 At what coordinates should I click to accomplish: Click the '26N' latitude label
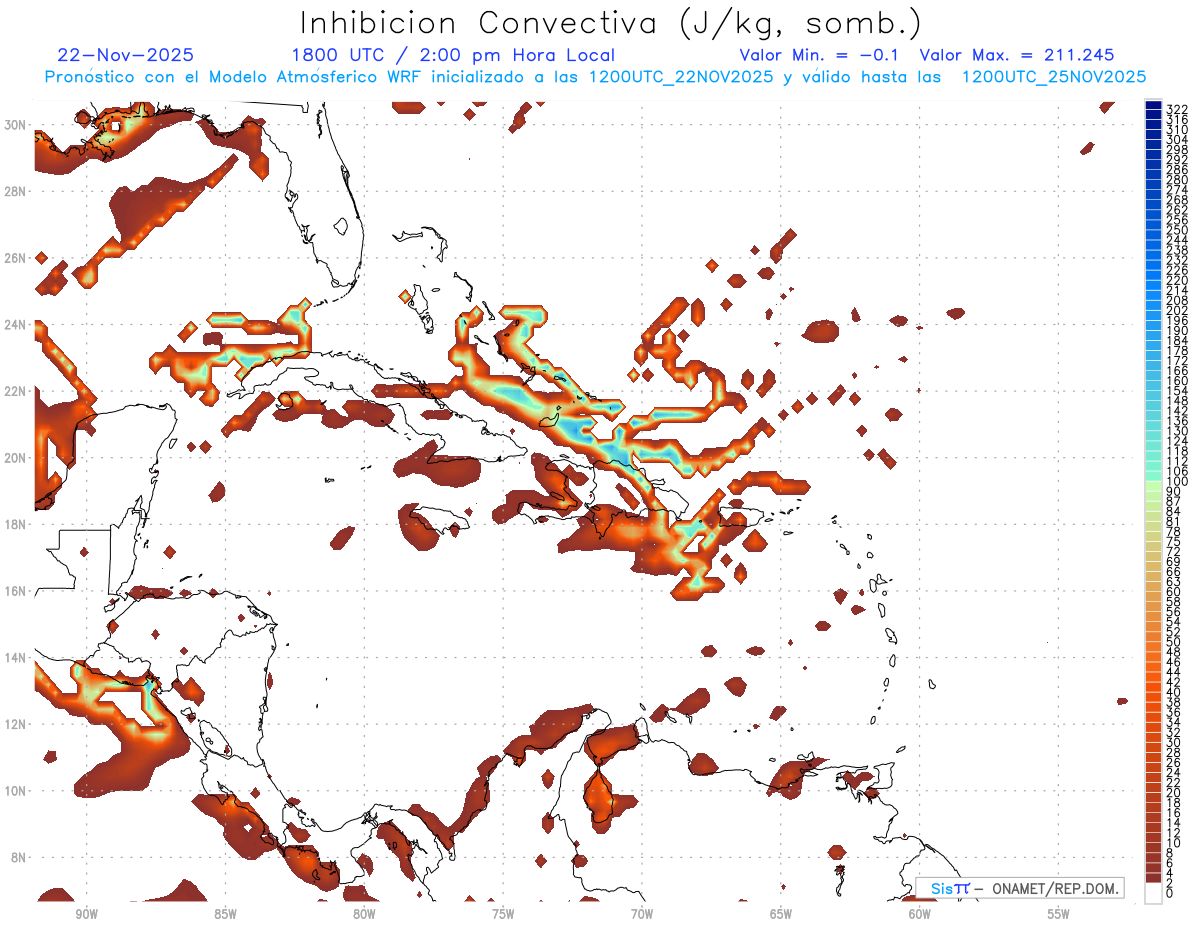pos(16,257)
